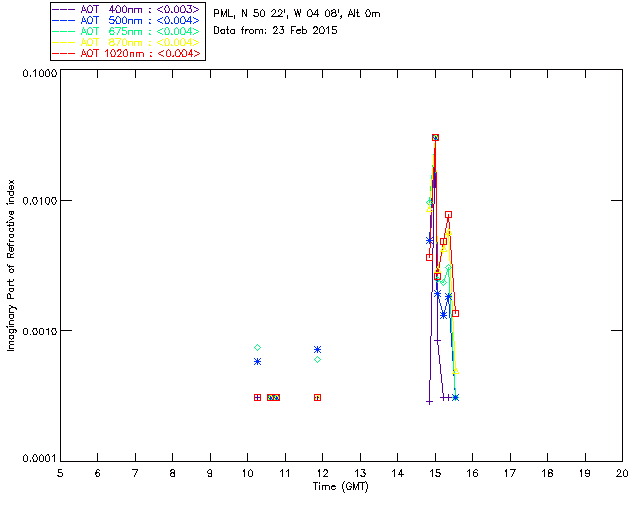Select the AOT 1020nm legend entry

pyautogui.click(x=127, y=53)
